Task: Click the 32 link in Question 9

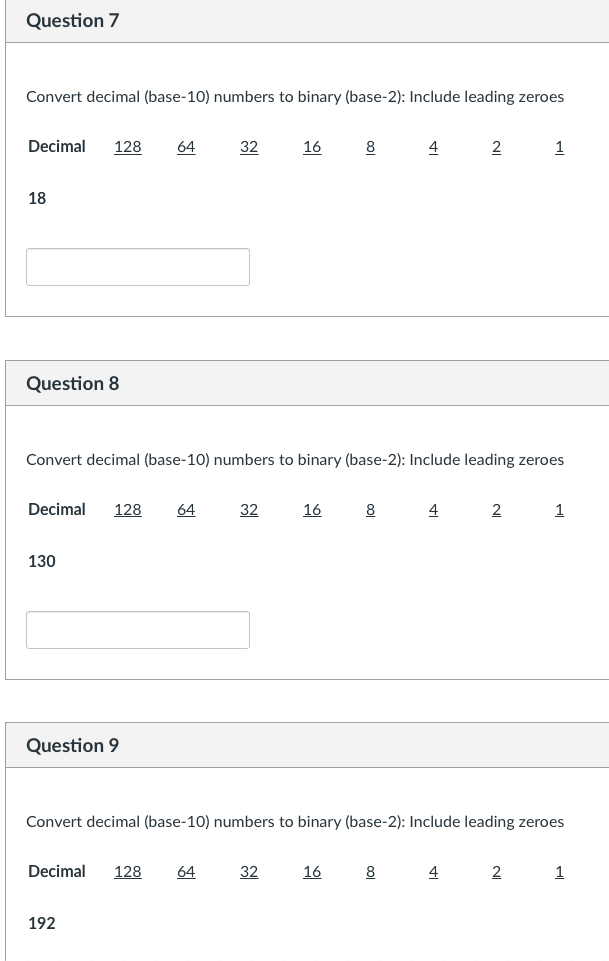Action: (248, 871)
